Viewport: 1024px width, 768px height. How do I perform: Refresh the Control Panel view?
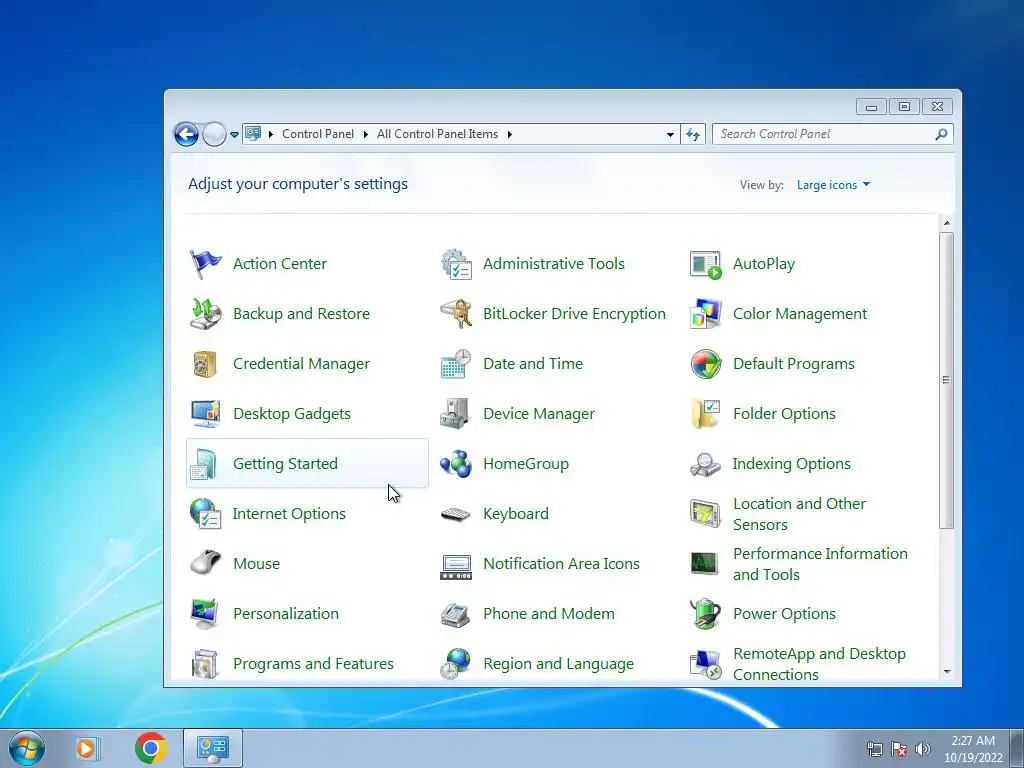[x=693, y=135]
